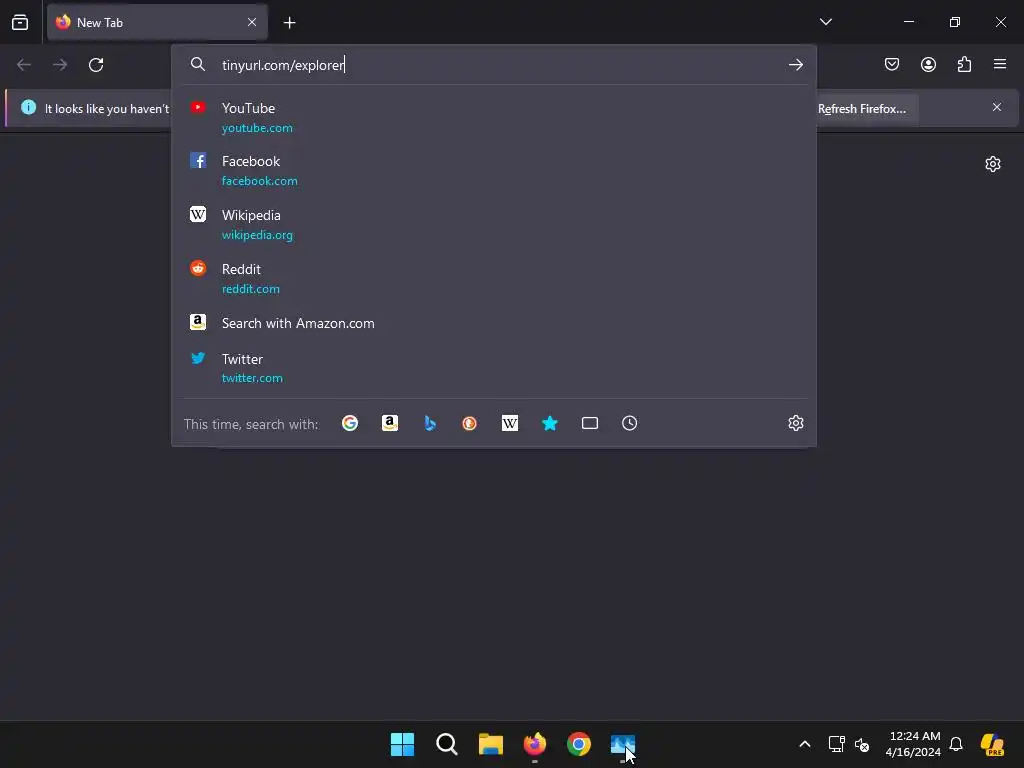This screenshot has width=1024, height=768.
Task: Click the blue waveform app in taskbar
Action: (x=622, y=744)
